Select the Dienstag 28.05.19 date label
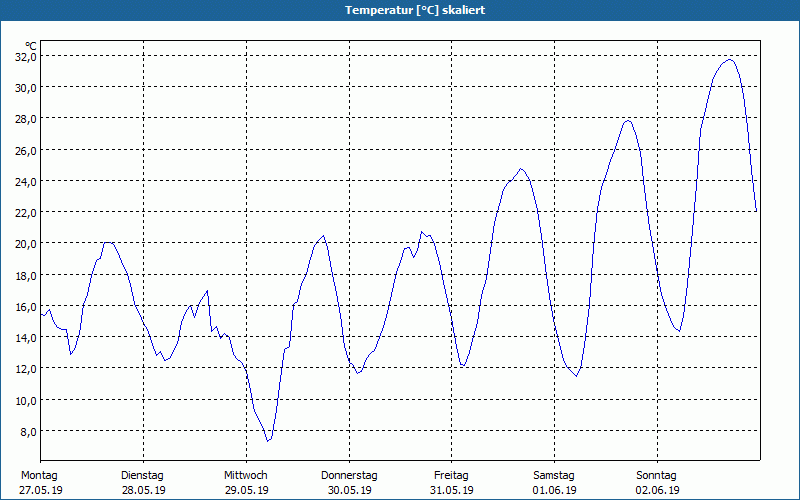 [x=143, y=483]
